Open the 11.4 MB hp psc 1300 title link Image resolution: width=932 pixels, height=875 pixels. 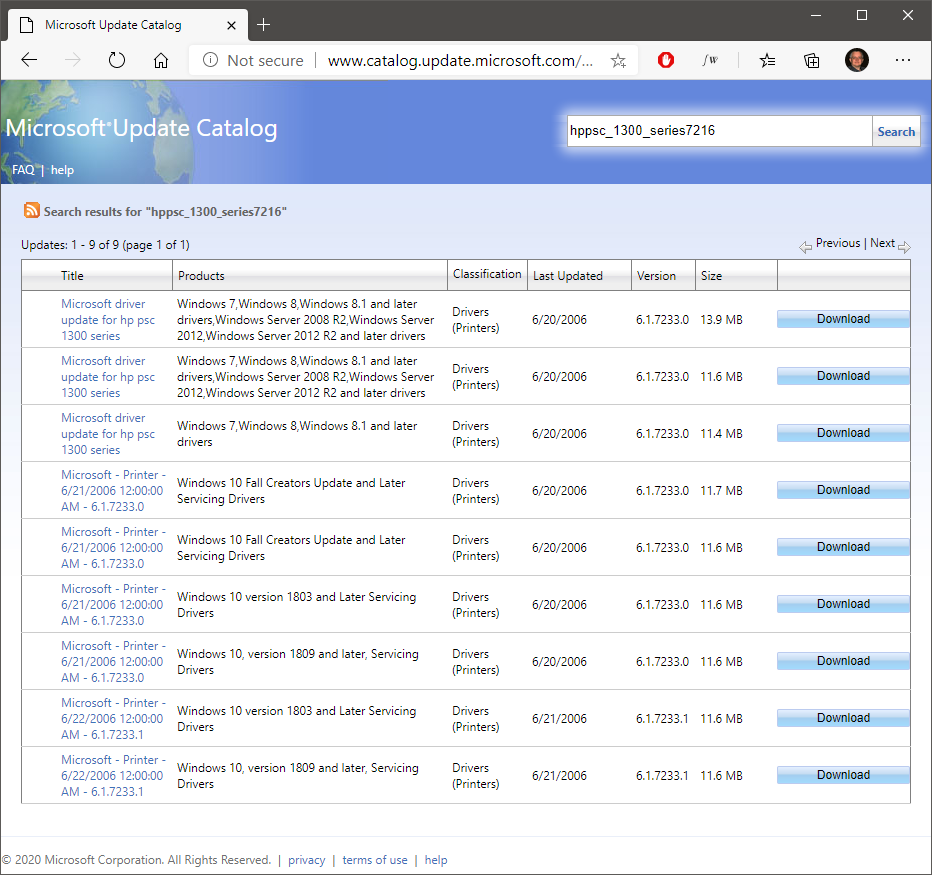[x=108, y=434]
